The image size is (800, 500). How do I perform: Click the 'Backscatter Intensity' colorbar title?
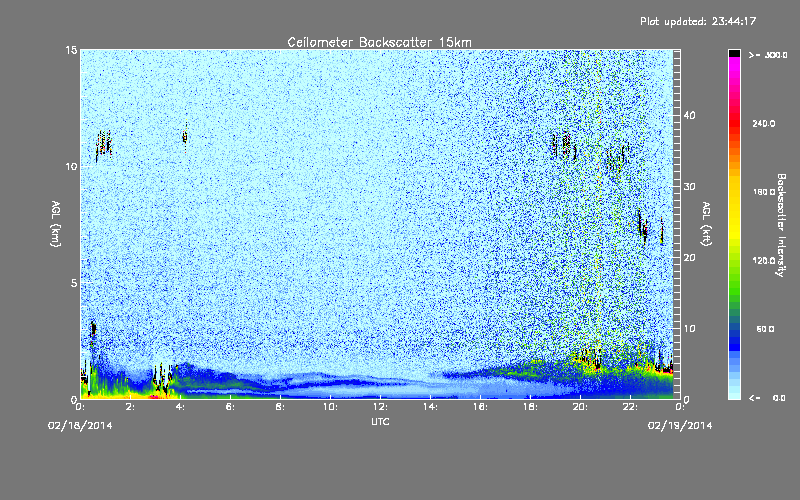pyautogui.click(x=781, y=225)
